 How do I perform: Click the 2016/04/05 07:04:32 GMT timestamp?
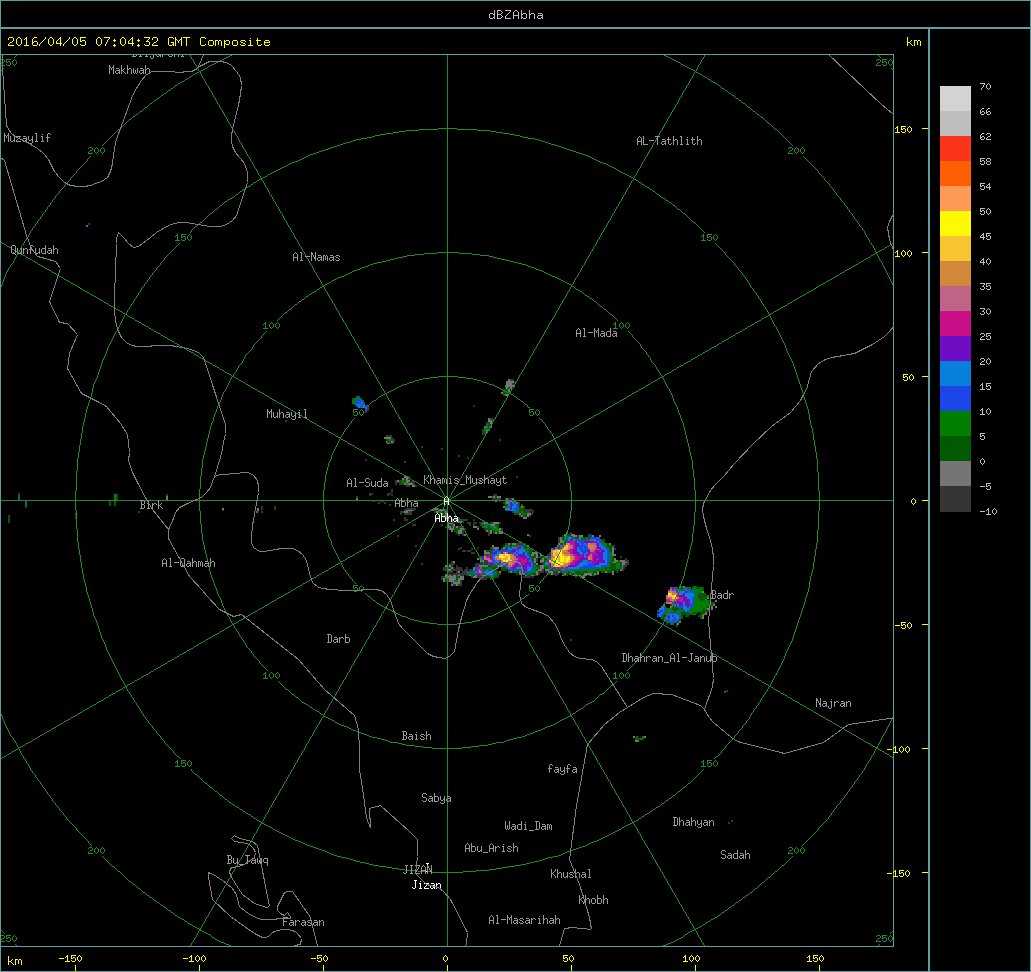pos(99,41)
